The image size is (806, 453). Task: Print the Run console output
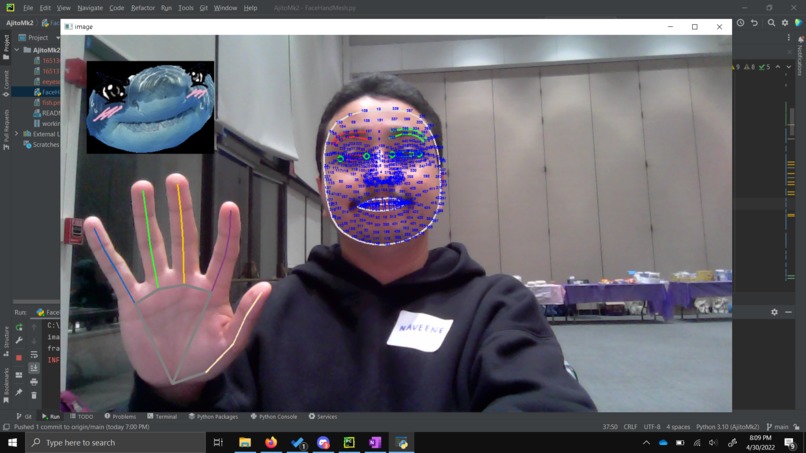click(34, 382)
